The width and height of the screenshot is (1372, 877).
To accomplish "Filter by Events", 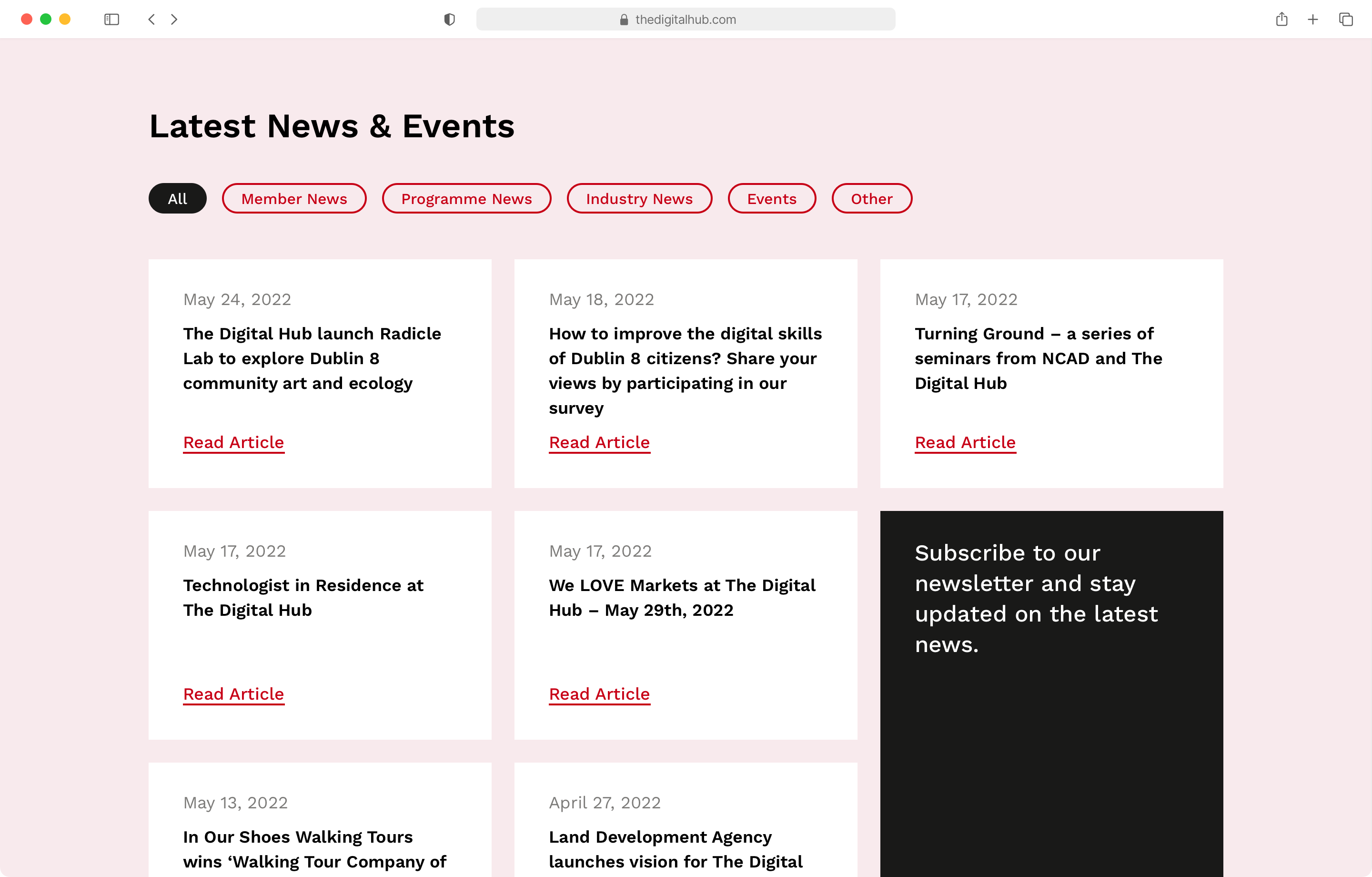I will pos(772,198).
